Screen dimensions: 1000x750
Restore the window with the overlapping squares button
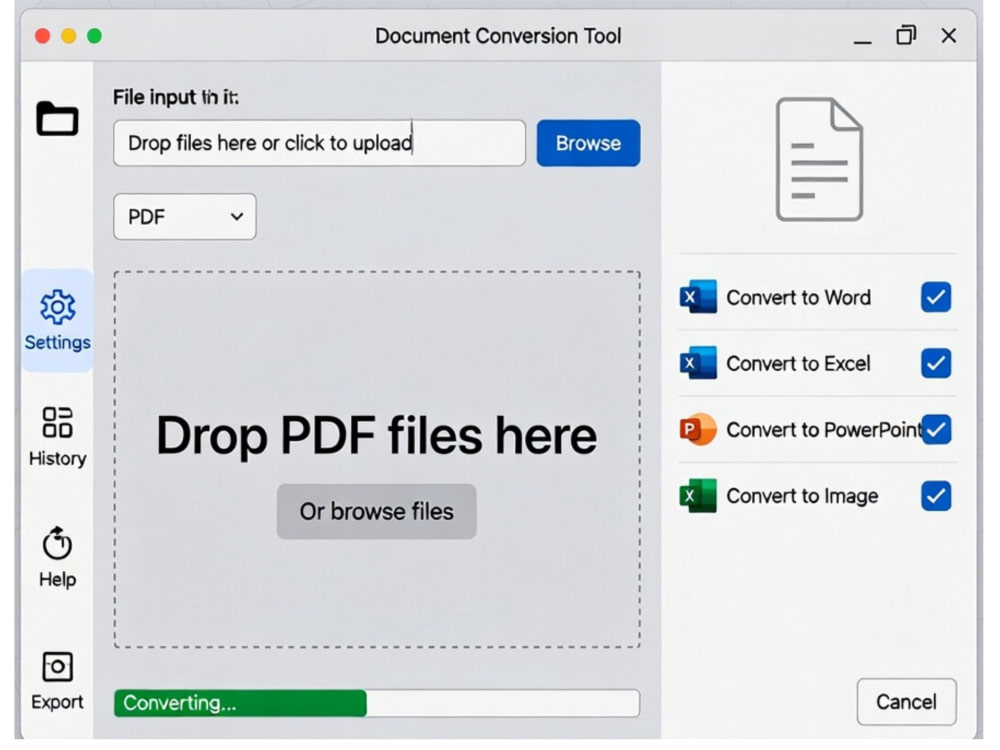[906, 35]
